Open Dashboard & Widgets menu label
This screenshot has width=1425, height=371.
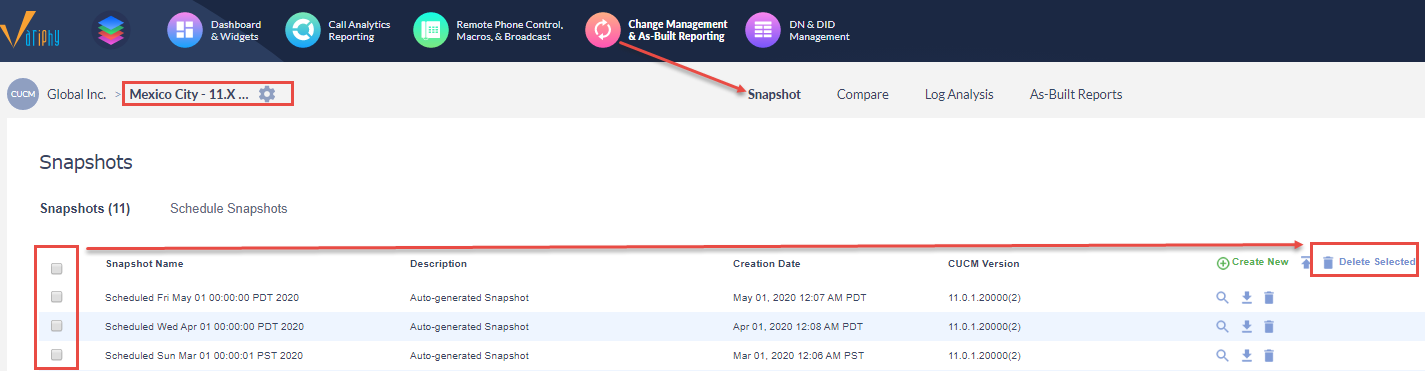(x=236, y=30)
